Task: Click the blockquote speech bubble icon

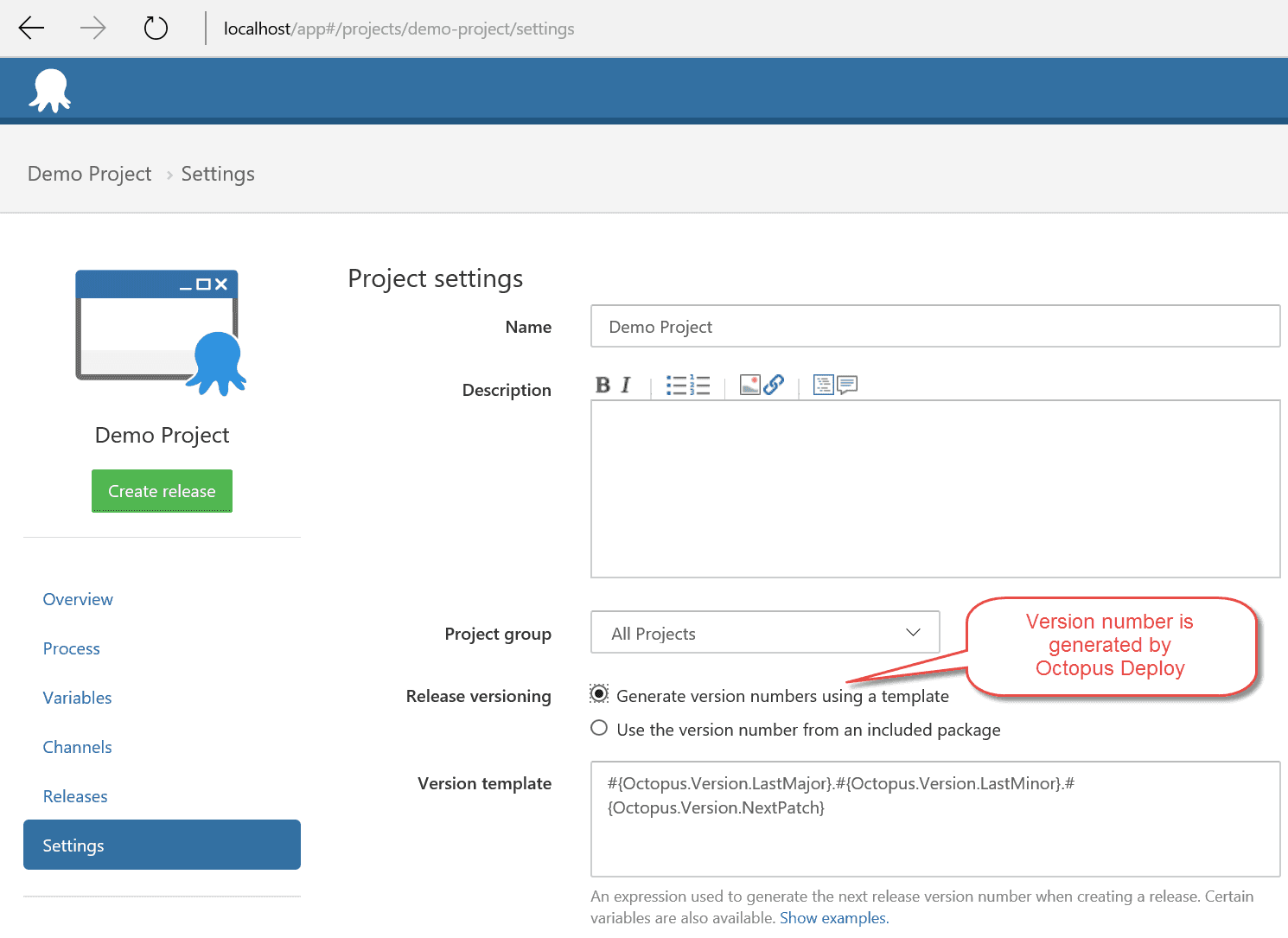Action: click(x=847, y=385)
